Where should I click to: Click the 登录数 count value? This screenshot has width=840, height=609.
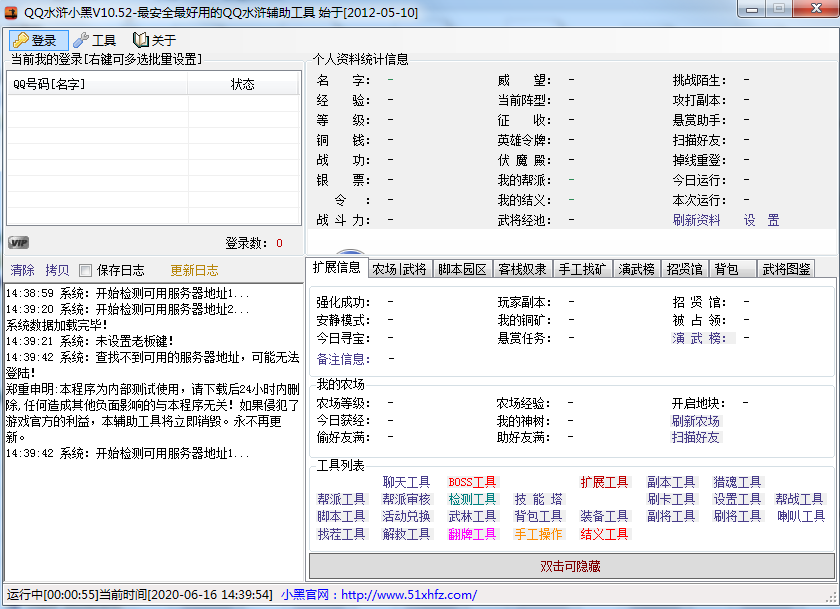click(x=279, y=243)
